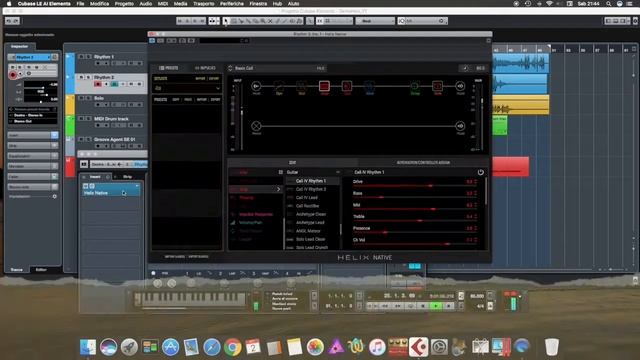Mute the MIDI Drum track
This screenshot has height=360, width=640.
81,118
